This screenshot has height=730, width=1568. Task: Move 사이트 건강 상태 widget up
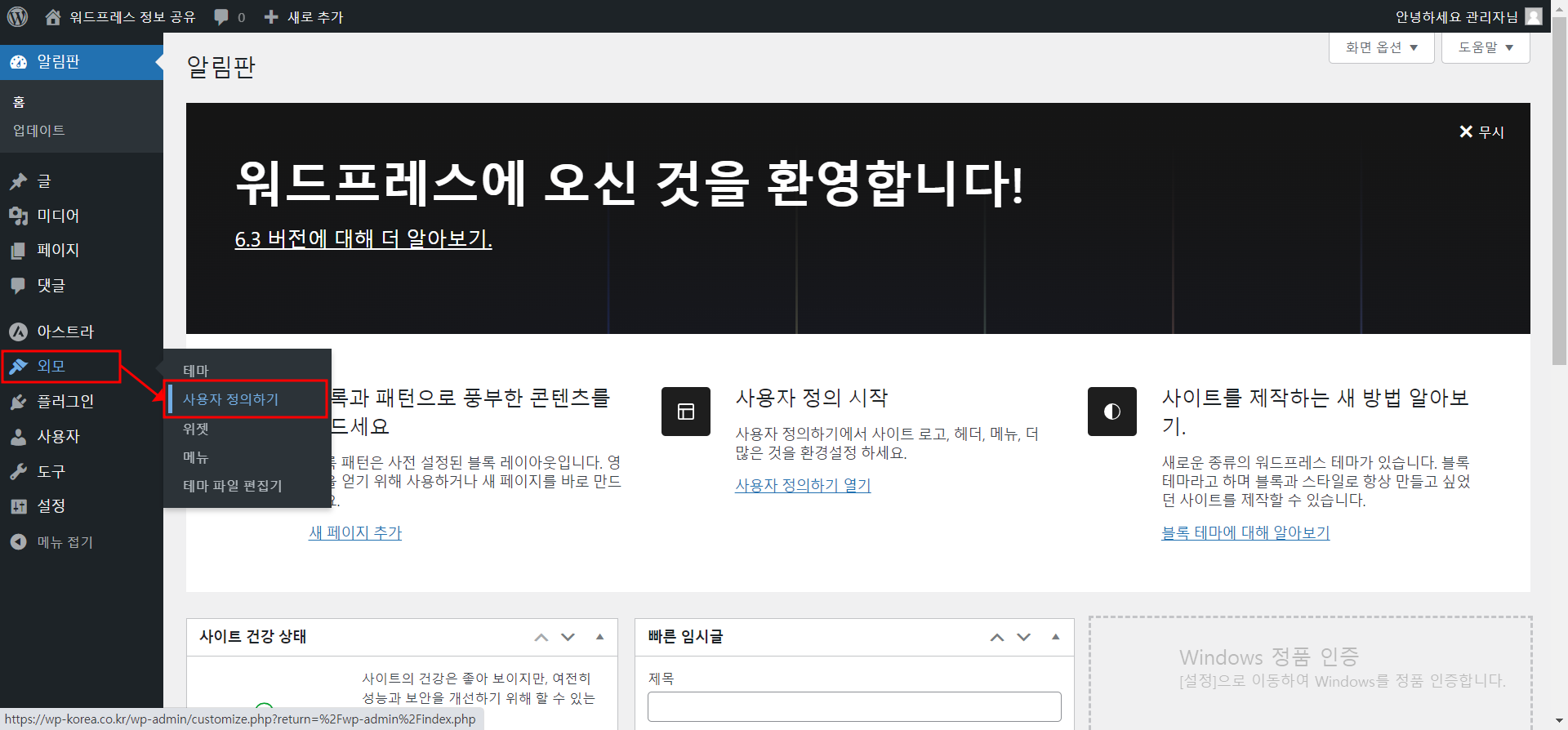(541, 637)
